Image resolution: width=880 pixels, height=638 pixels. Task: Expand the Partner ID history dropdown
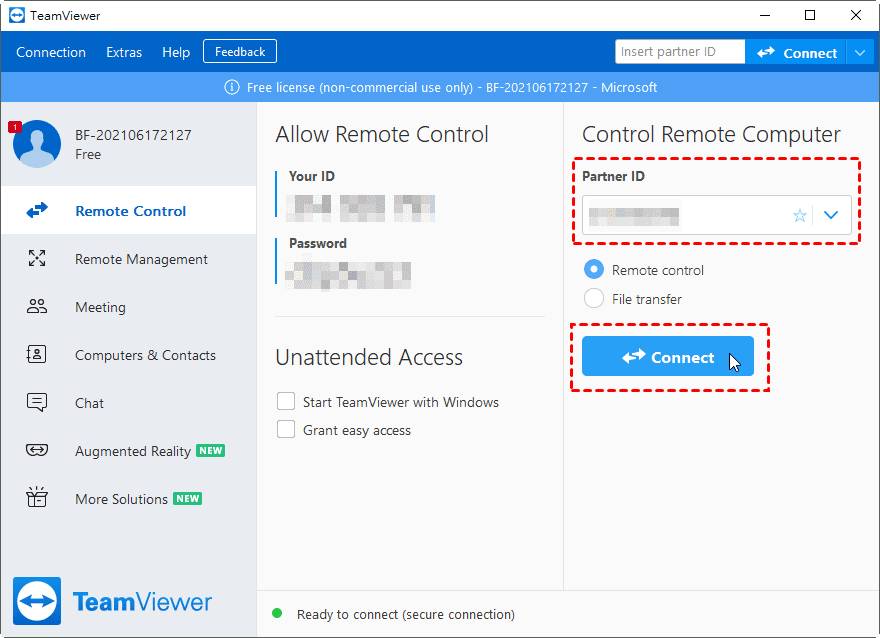coord(831,215)
